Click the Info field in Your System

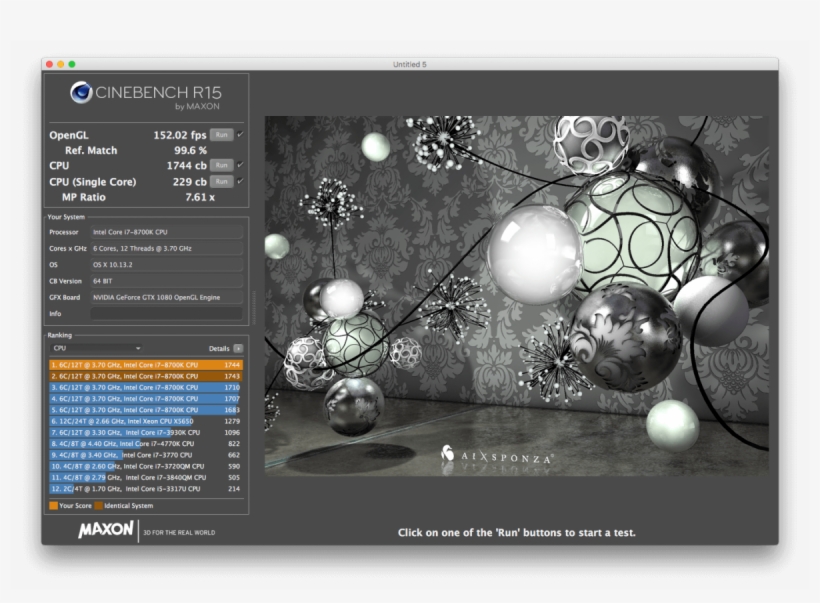165,312
